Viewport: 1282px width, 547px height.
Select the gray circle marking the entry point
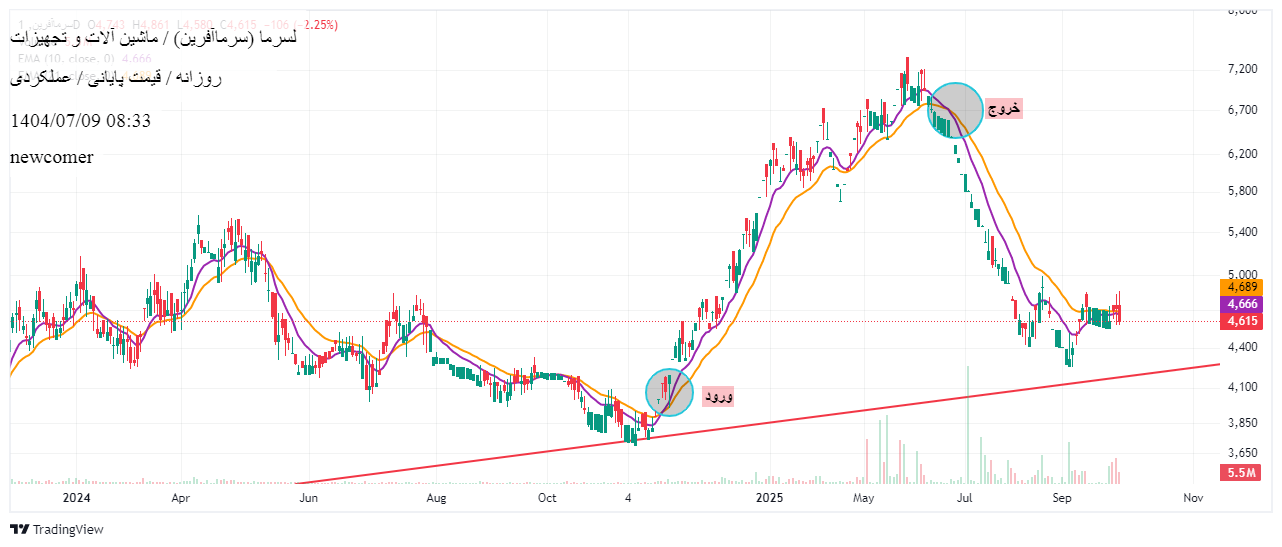point(669,393)
